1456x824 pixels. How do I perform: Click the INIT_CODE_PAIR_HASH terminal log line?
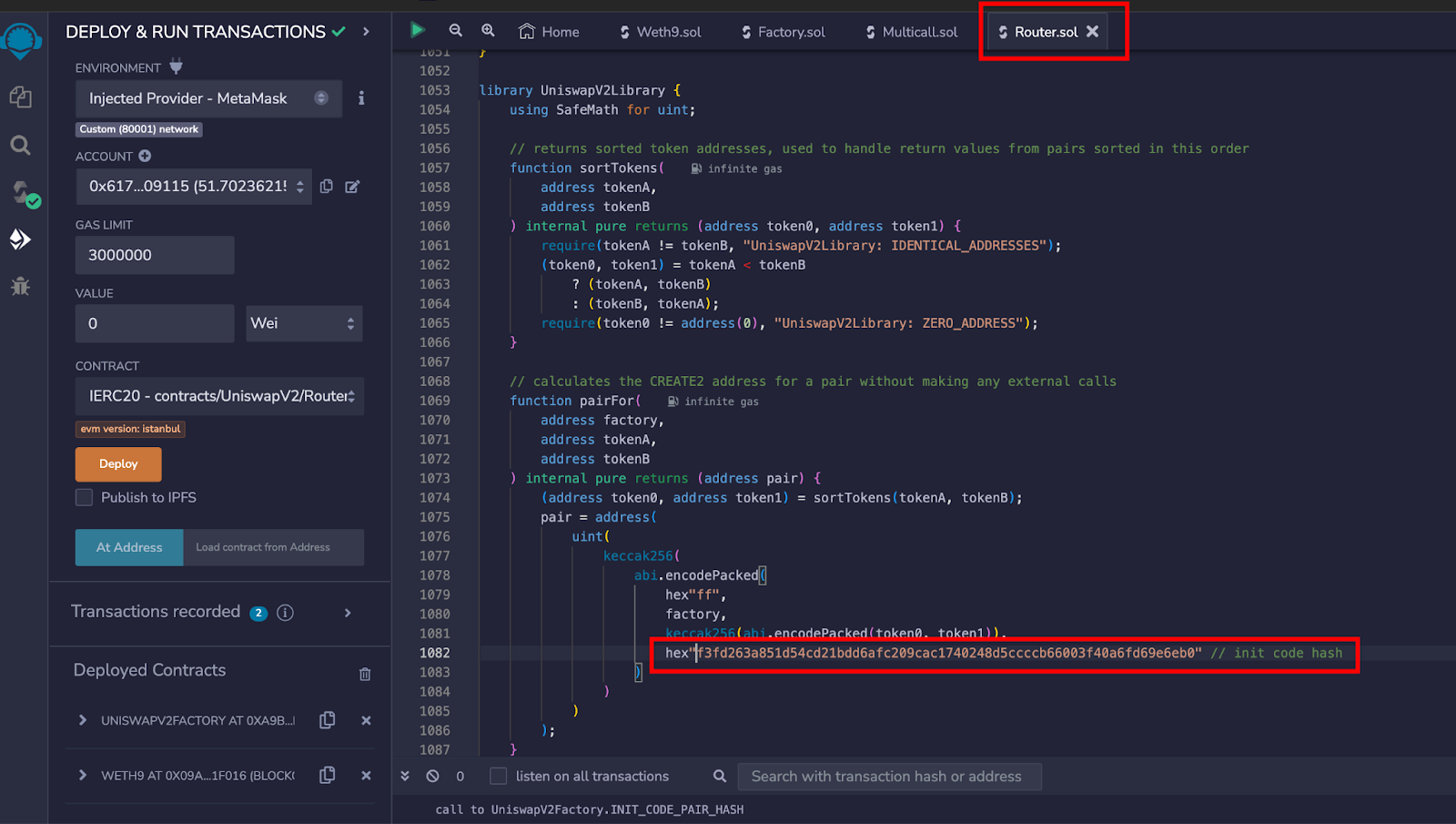(x=590, y=809)
